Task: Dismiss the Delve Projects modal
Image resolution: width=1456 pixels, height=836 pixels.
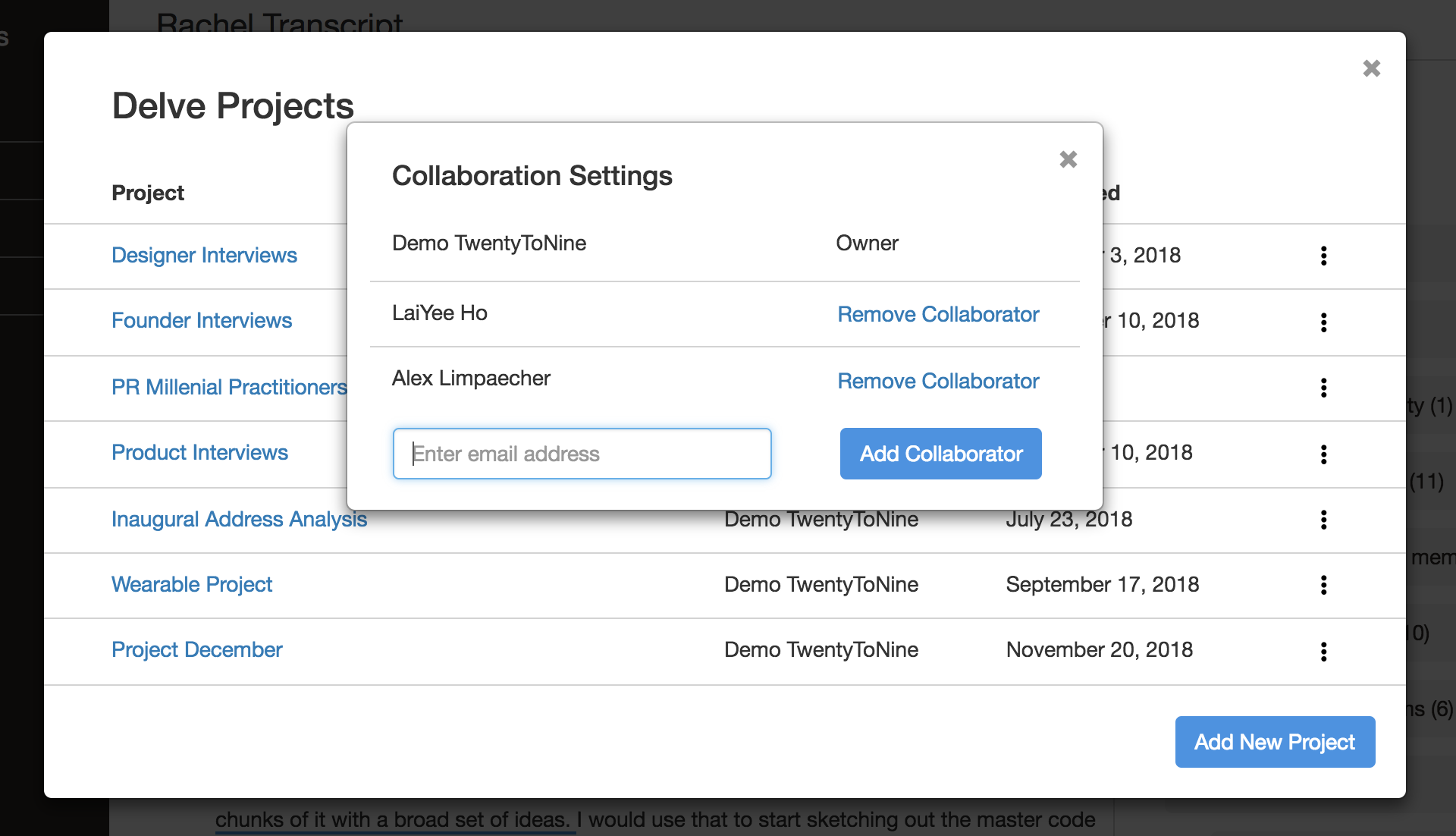Action: coord(1372,68)
